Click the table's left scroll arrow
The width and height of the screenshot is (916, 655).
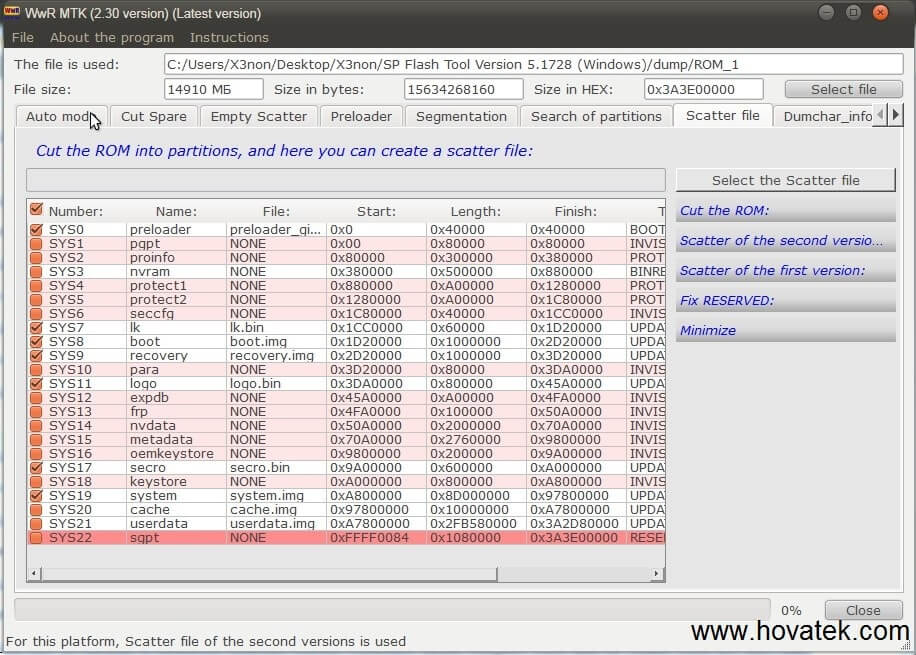34,574
